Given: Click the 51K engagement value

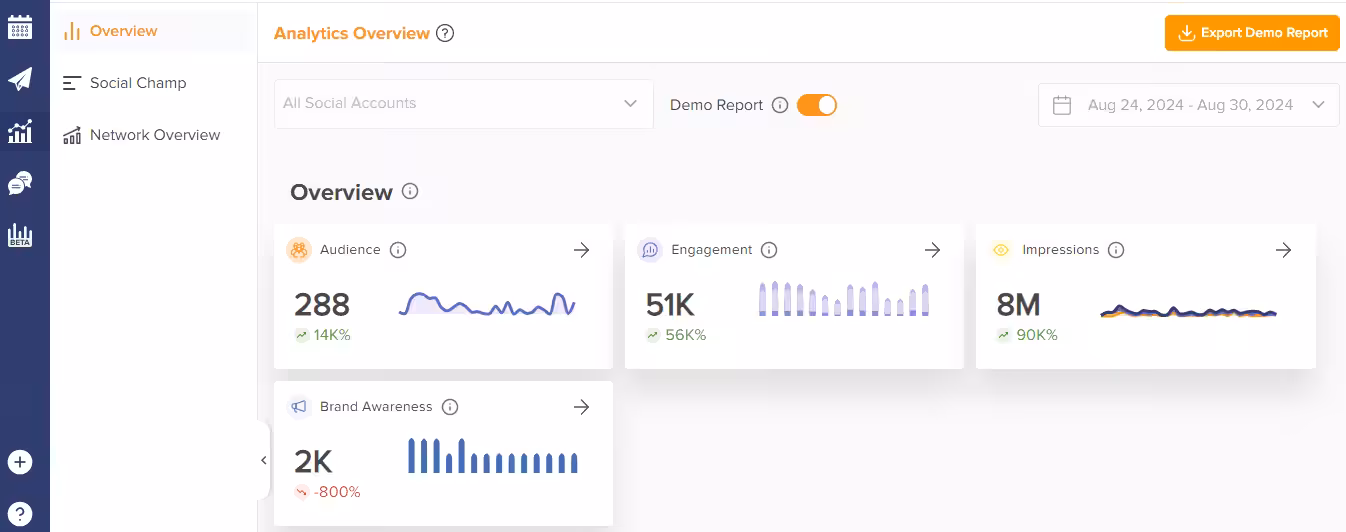Looking at the screenshot, I should (670, 304).
